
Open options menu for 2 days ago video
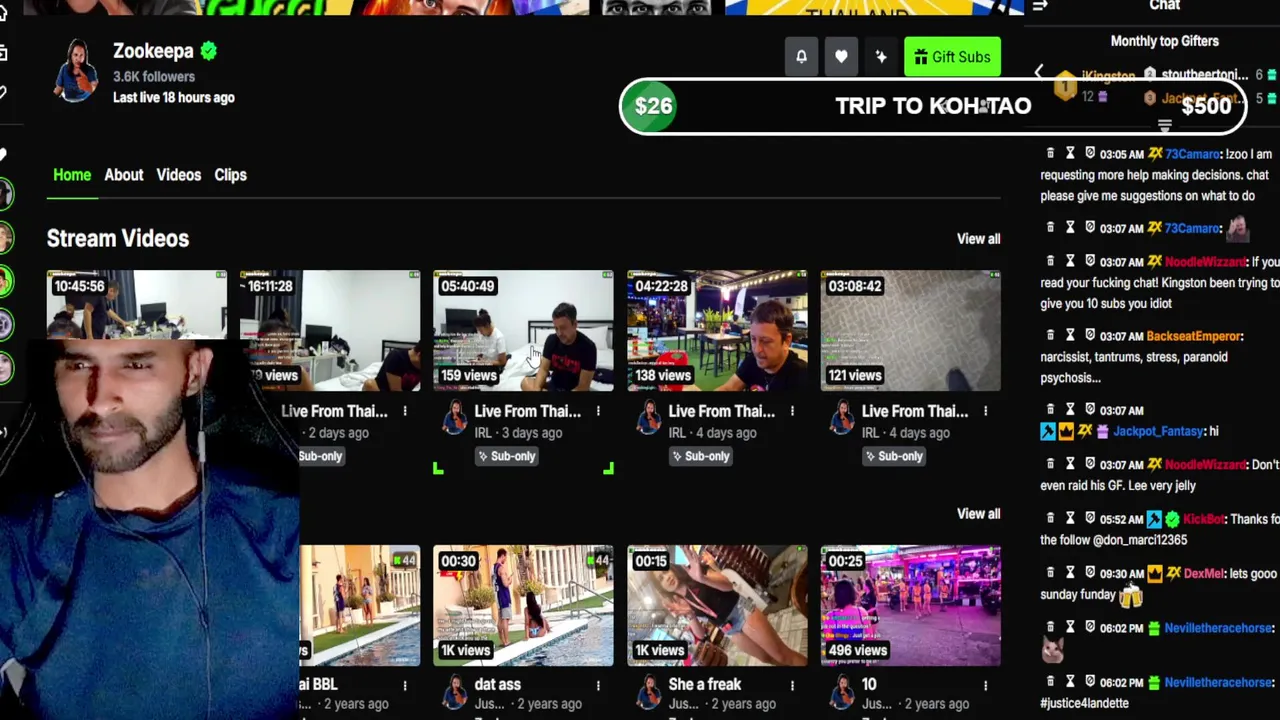coord(405,411)
